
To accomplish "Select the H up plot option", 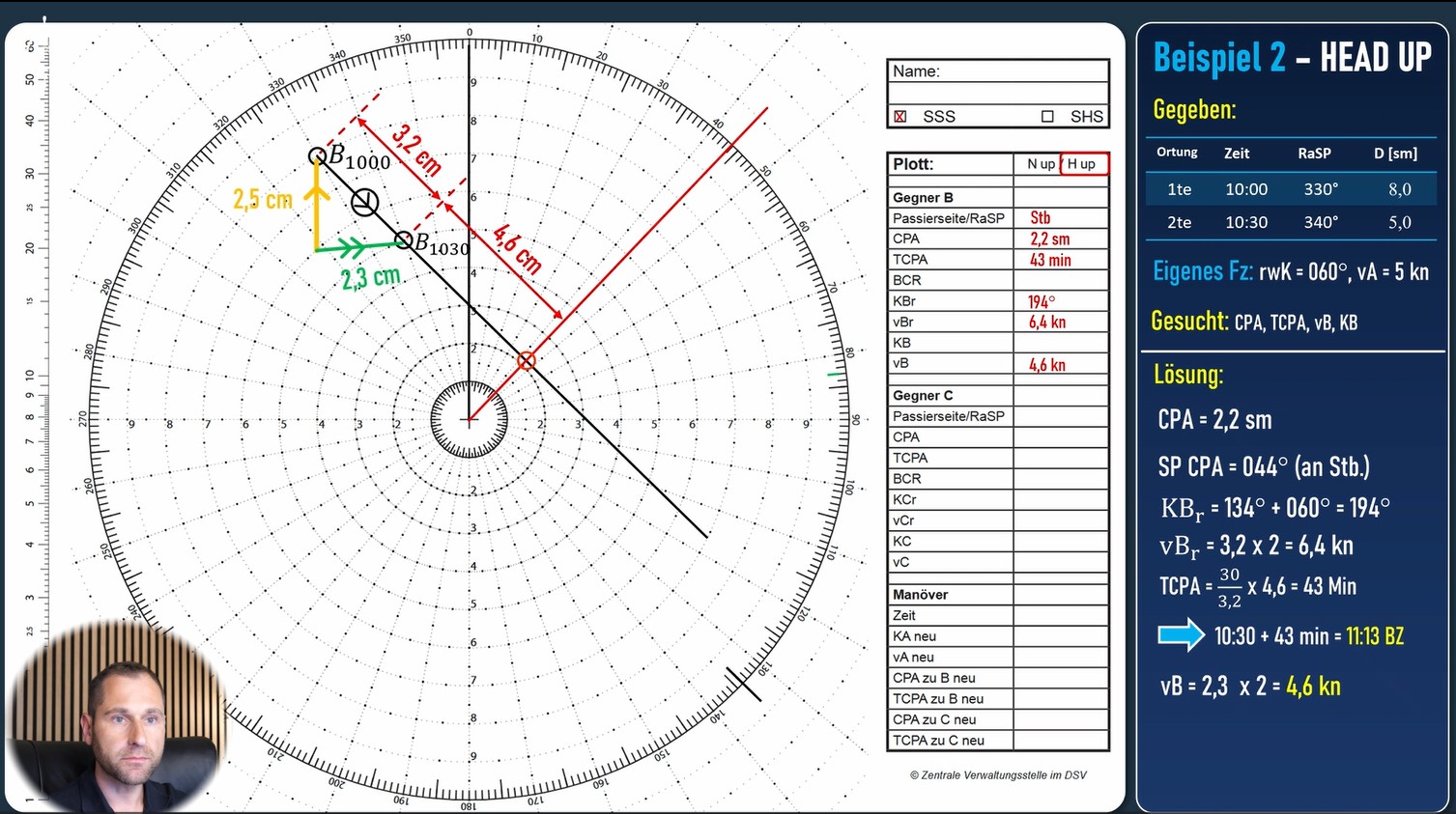I will (1084, 164).
